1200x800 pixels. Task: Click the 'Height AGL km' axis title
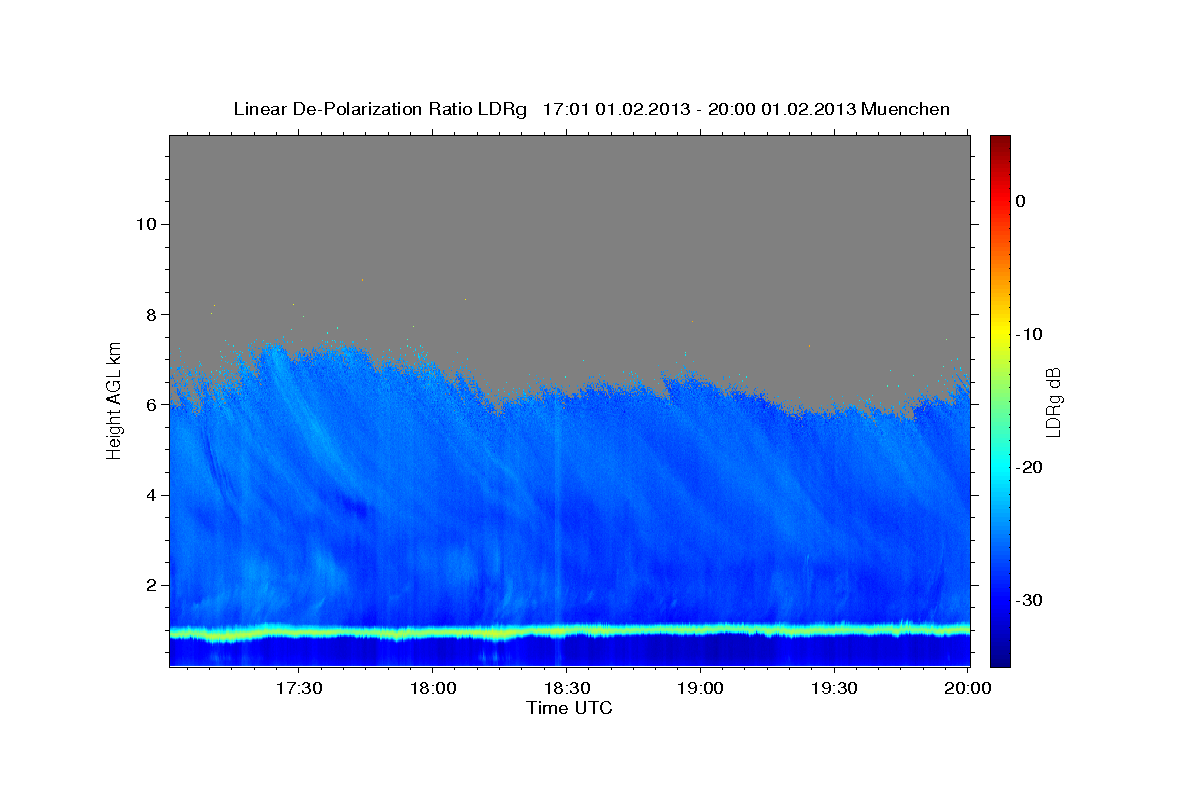click(115, 401)
